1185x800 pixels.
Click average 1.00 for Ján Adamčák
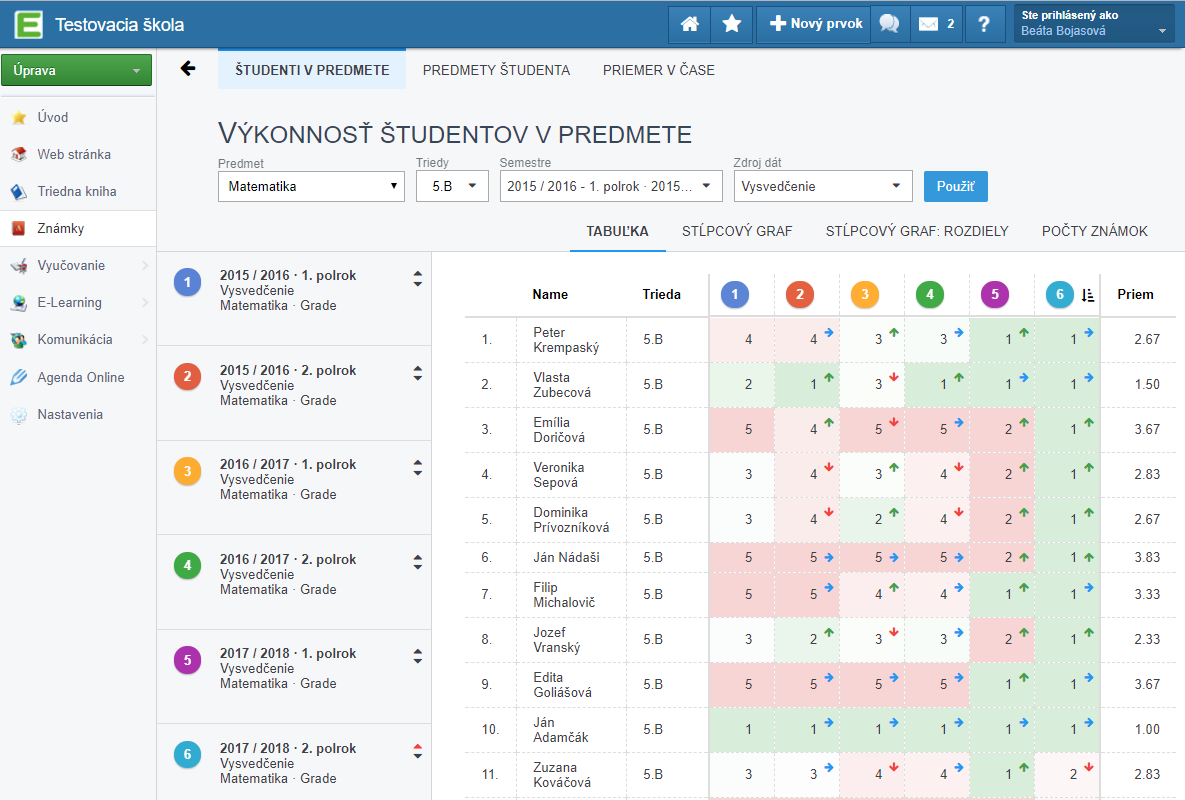1146,730
